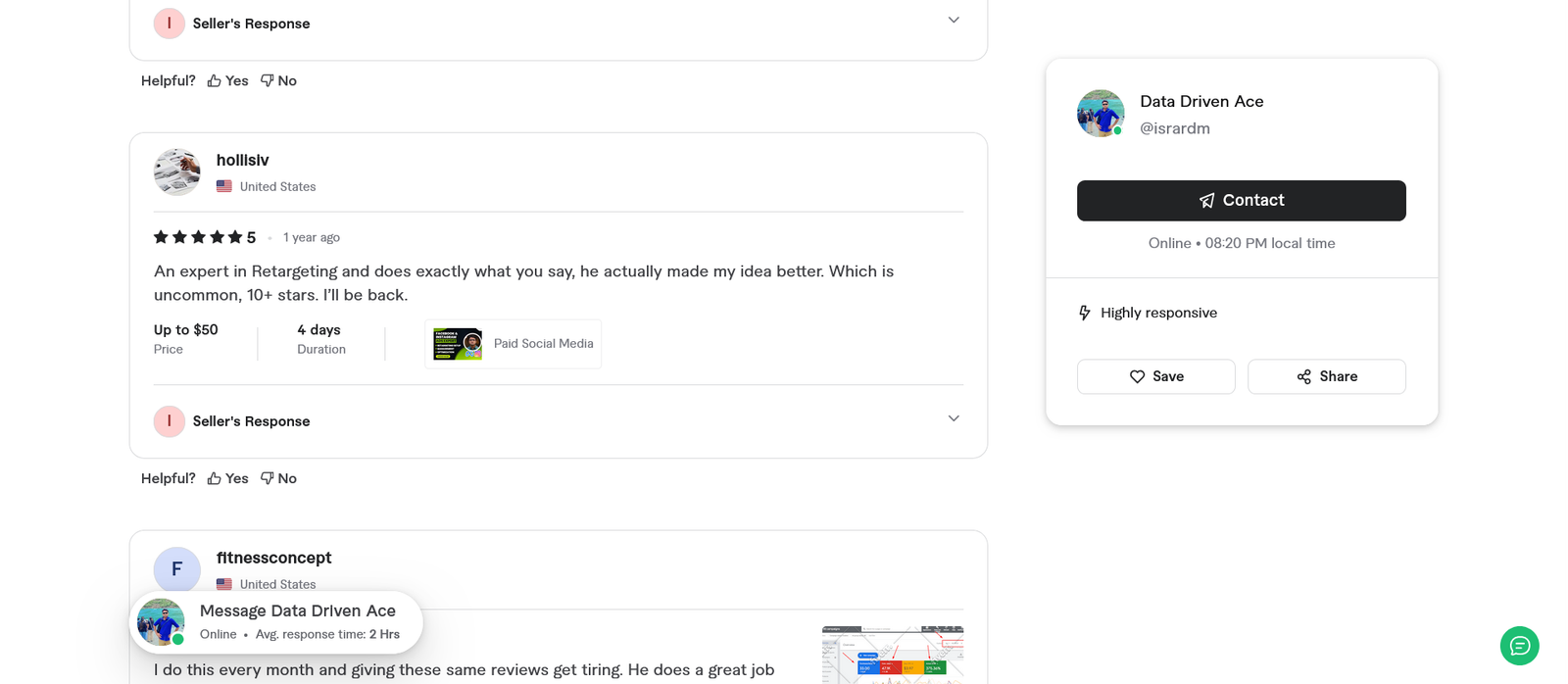Click the heart icon on the Save button
The height and width of the screenshot is (684, 1568).
click(1137, 376)
